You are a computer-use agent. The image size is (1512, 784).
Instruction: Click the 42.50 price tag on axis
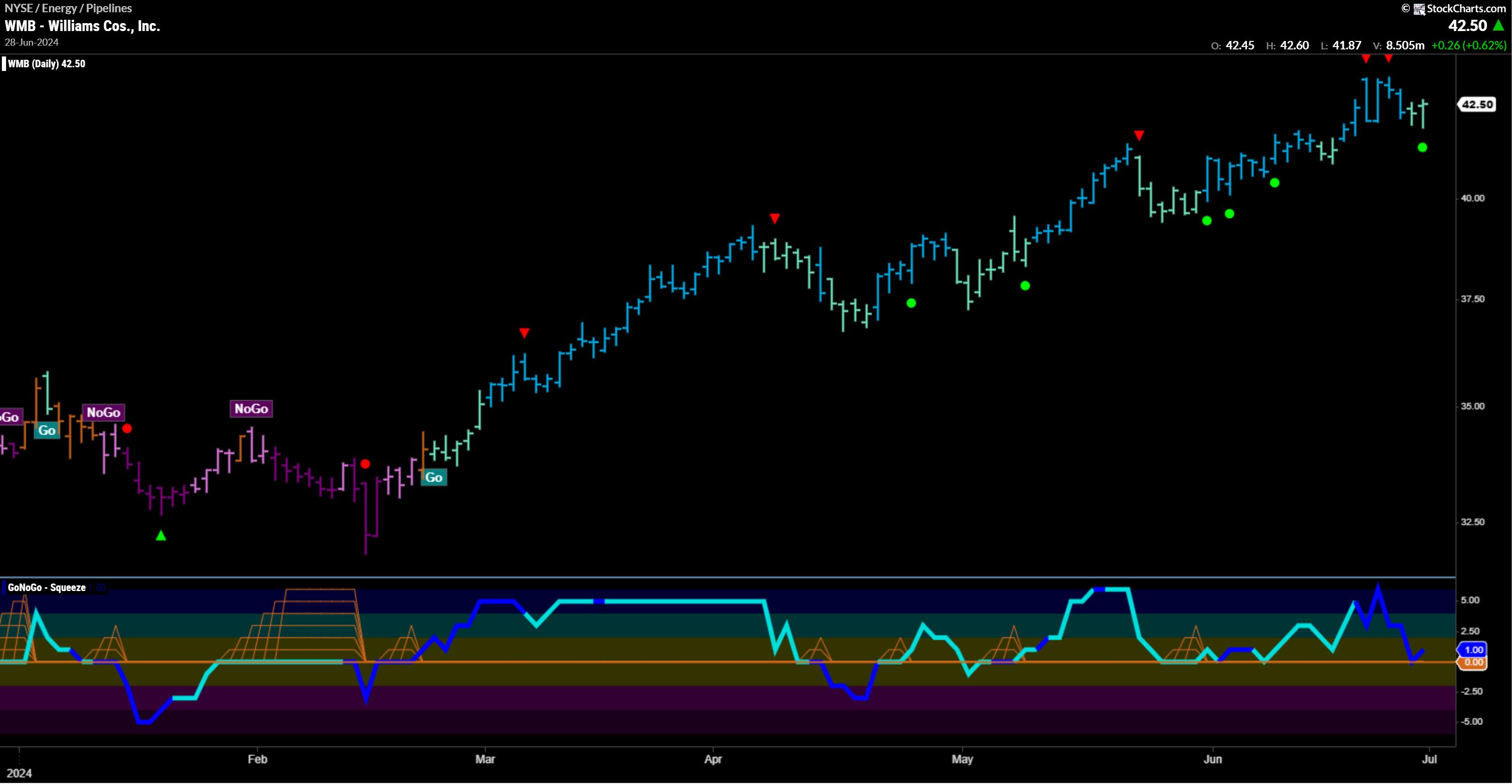pyautogui.click(x=1477, y=104)
